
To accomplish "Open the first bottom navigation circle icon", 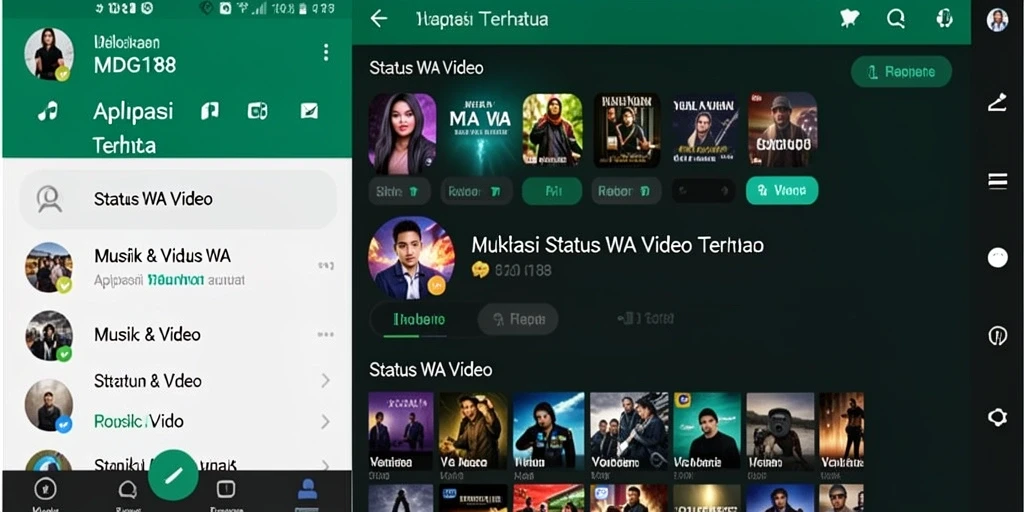I will [x=45, y=489].
